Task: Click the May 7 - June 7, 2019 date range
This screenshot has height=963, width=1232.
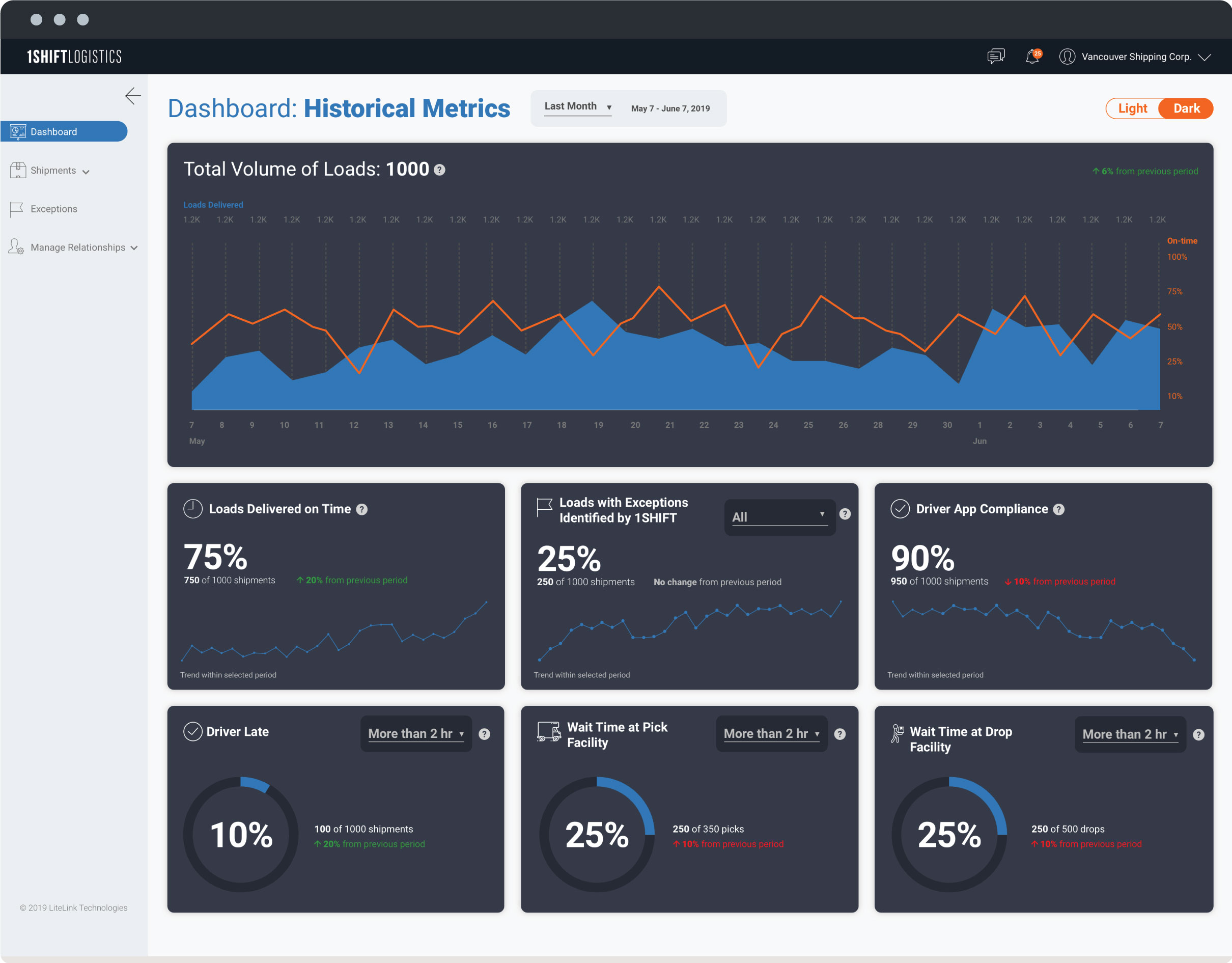Action: pyautogui.click(x=670, y=108)
